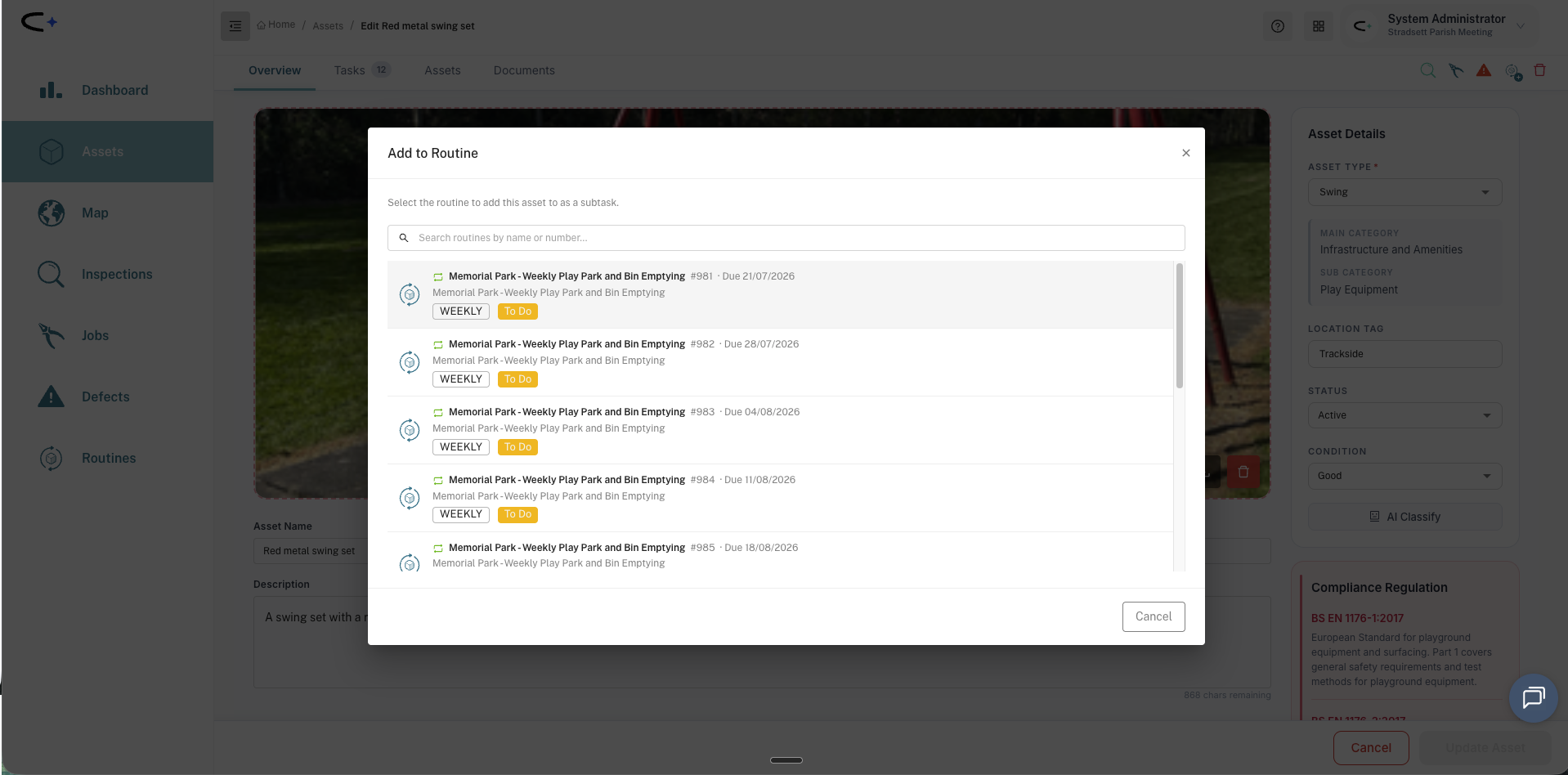Open the apps grid icon in header

pyautogui.click(x=1319, y=26)
